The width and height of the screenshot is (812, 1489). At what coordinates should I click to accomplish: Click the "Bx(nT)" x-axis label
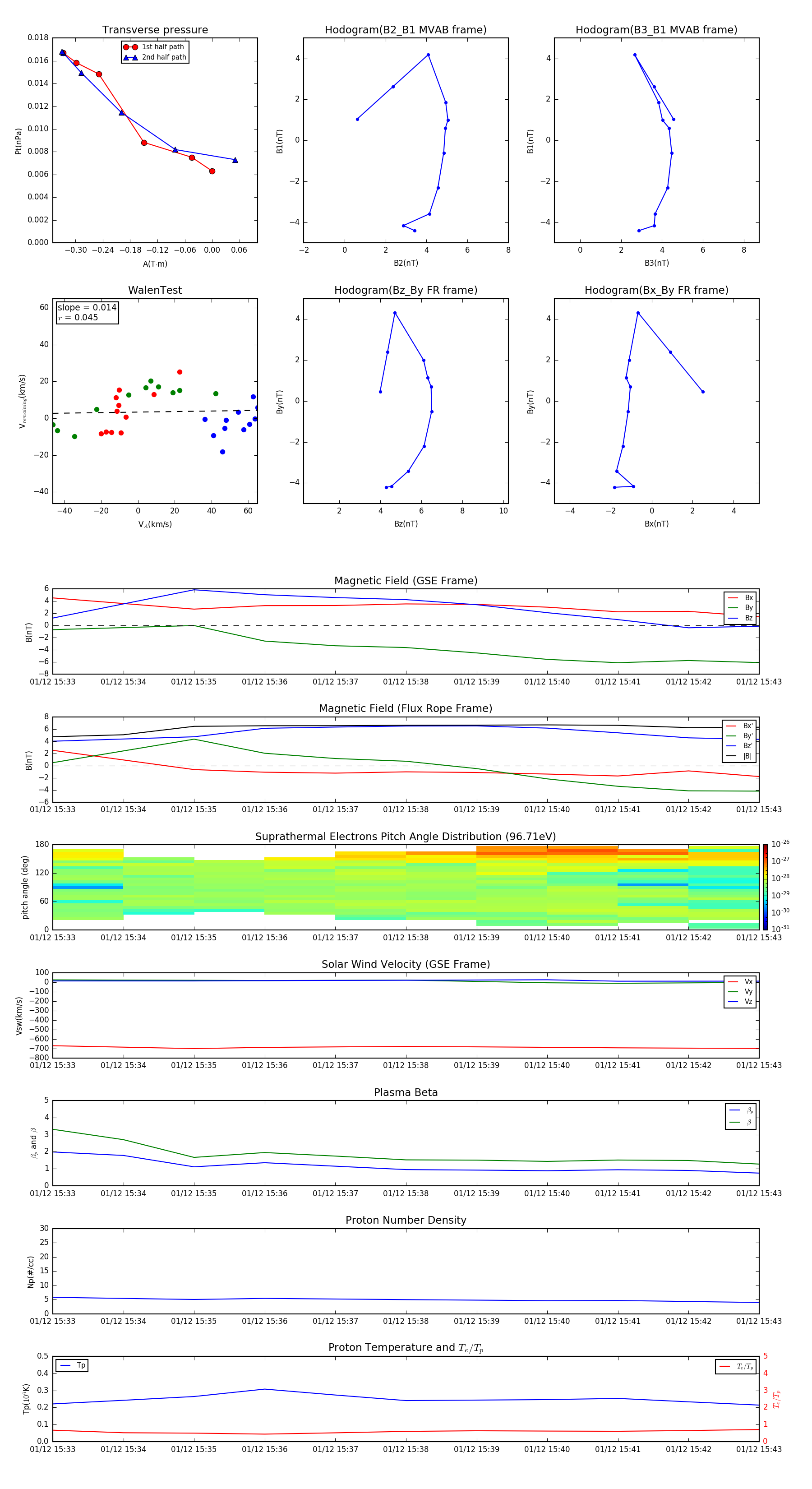(x=656, y=524)
